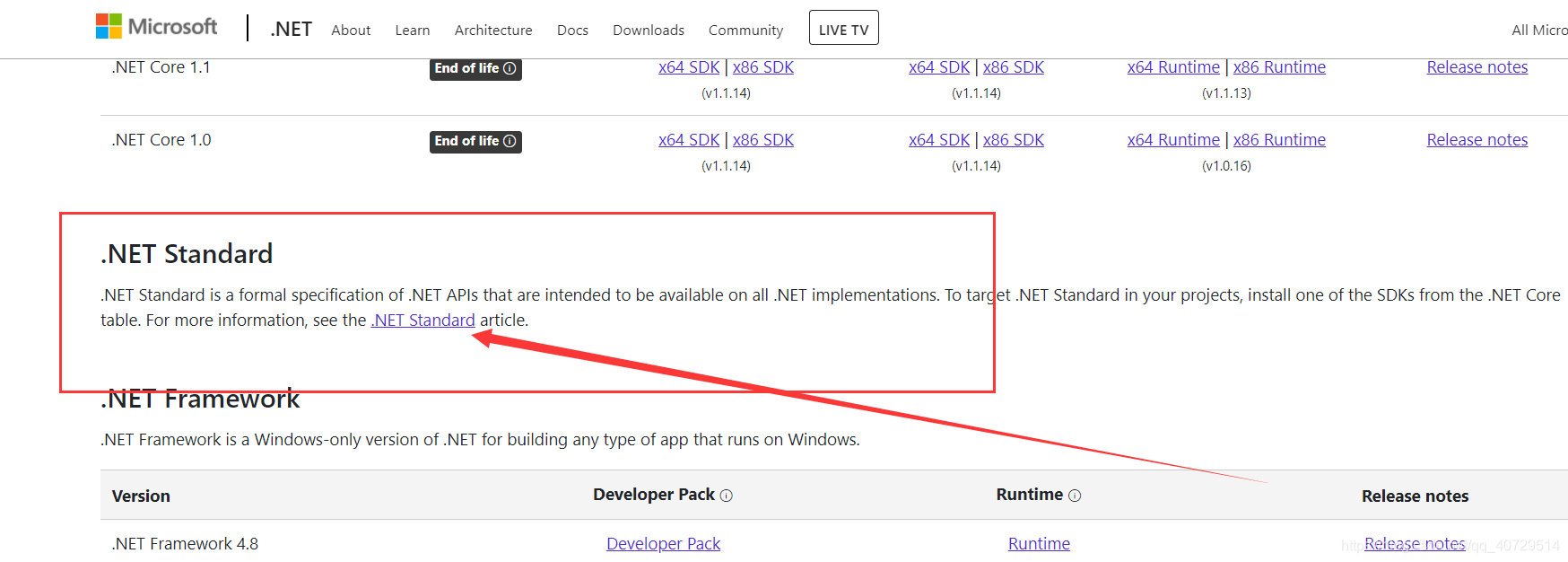1568x562 pixels.
Task: Download second-column x86 SDK for .NET Core 1.1
Action: pyautogui.click(x=1014, y=67)
